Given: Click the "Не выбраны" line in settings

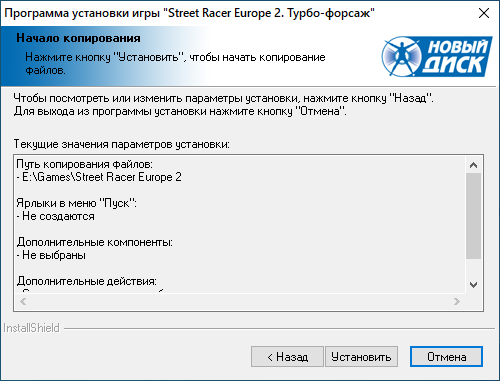Looking at the screenshot, I should 51,255.
